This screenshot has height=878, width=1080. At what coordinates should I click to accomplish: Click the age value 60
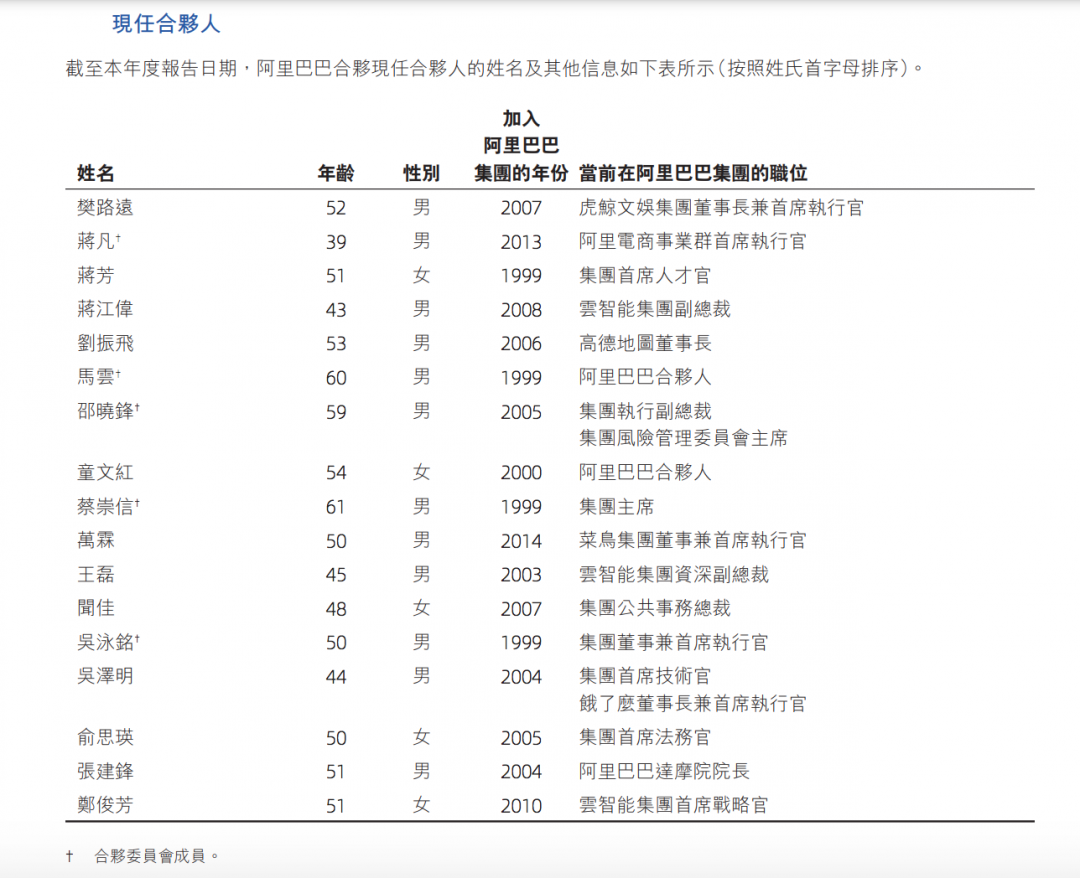click(336, 378)
